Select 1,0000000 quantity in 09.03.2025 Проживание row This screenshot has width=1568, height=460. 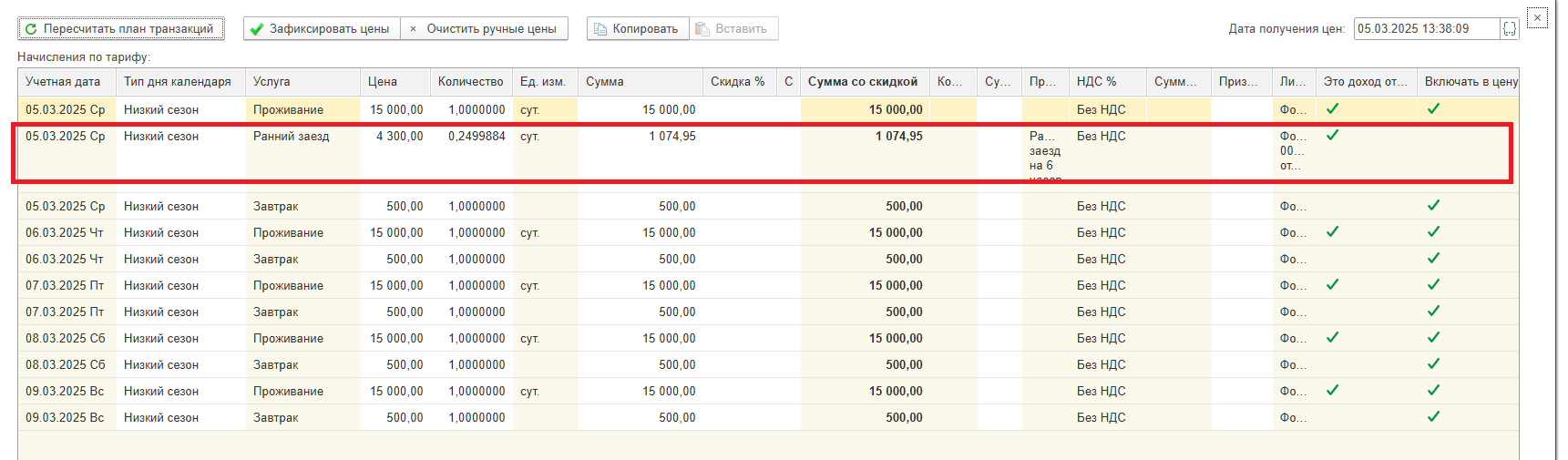point(471,391)
